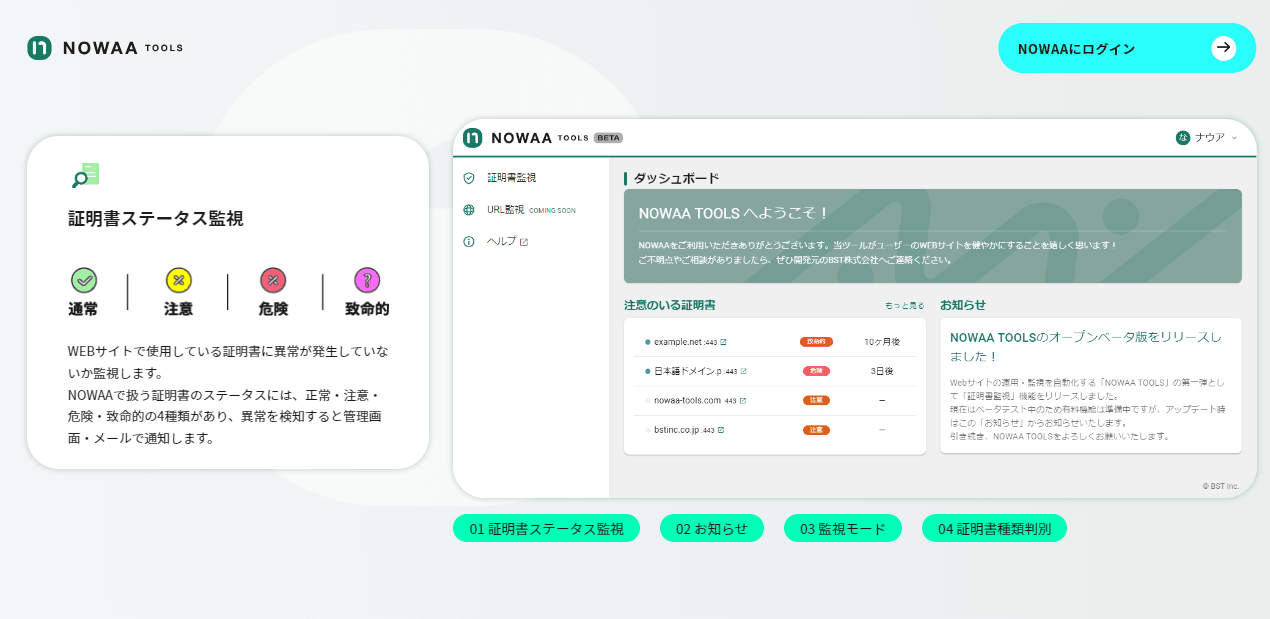Screen dimensions: 1270x619
Task: Click the 危険 badge on 日本語ドメイン row
Action: [818, 371]
